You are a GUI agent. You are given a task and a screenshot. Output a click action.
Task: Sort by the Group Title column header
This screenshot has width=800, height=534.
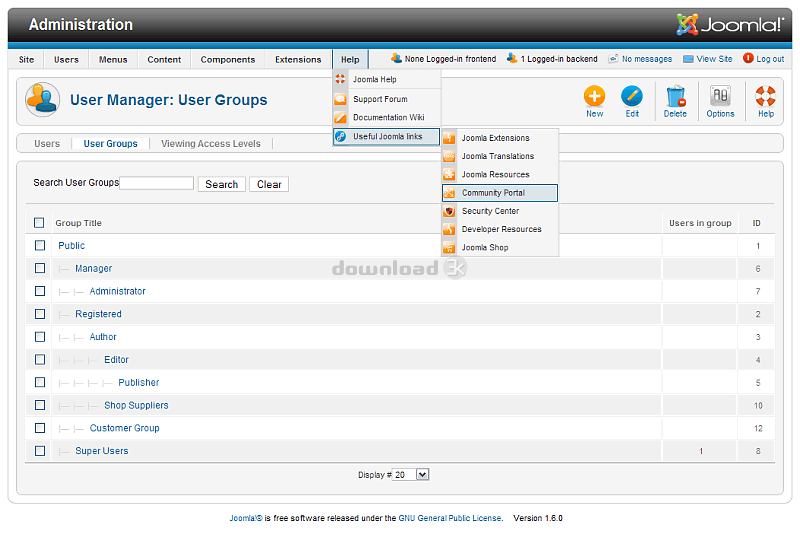(79, 223)
